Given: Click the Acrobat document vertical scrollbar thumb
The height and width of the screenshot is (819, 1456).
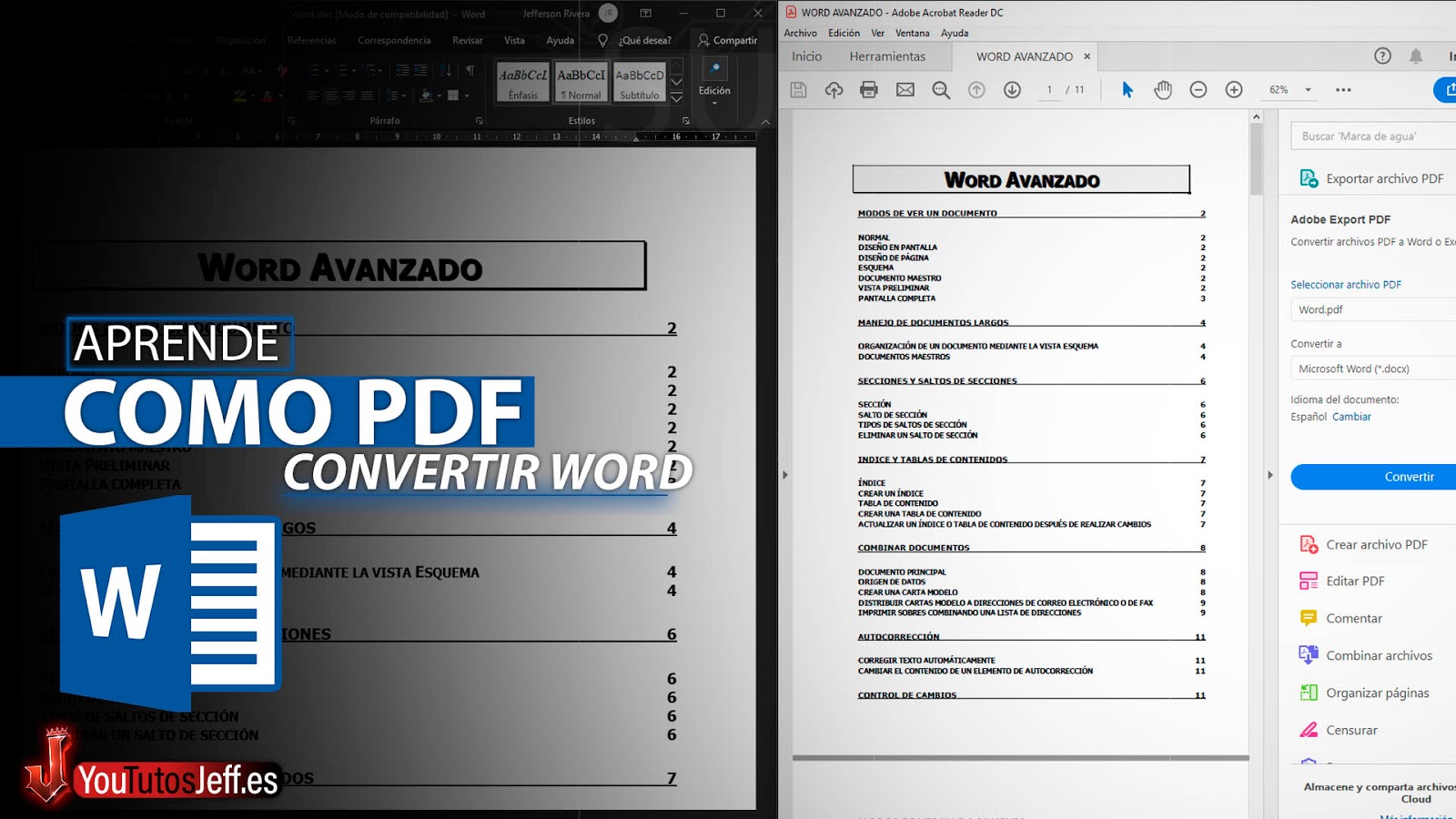Looking at the screenshot, I should click(x=1256, y=159).
